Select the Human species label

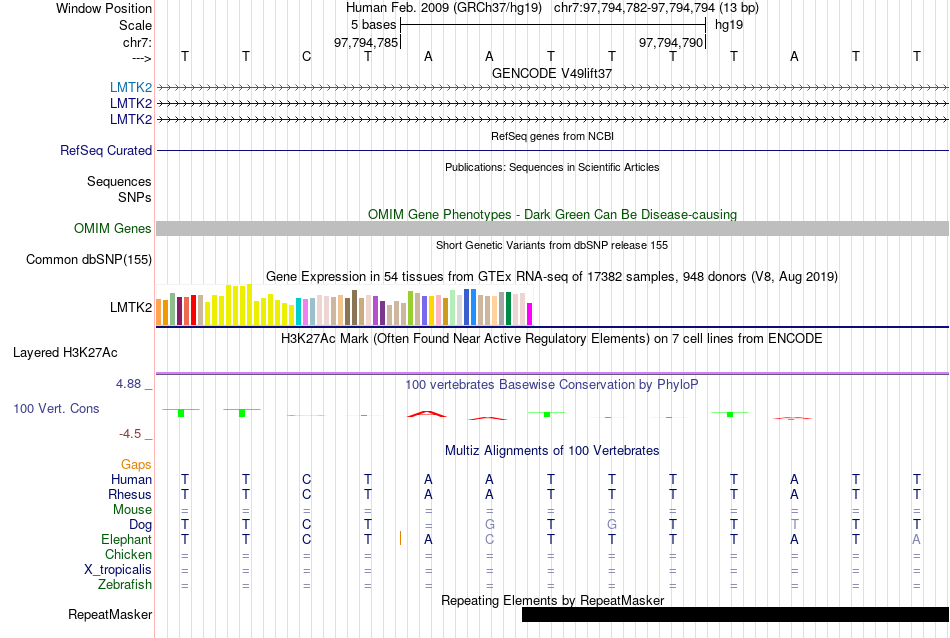tap(131, 479)
